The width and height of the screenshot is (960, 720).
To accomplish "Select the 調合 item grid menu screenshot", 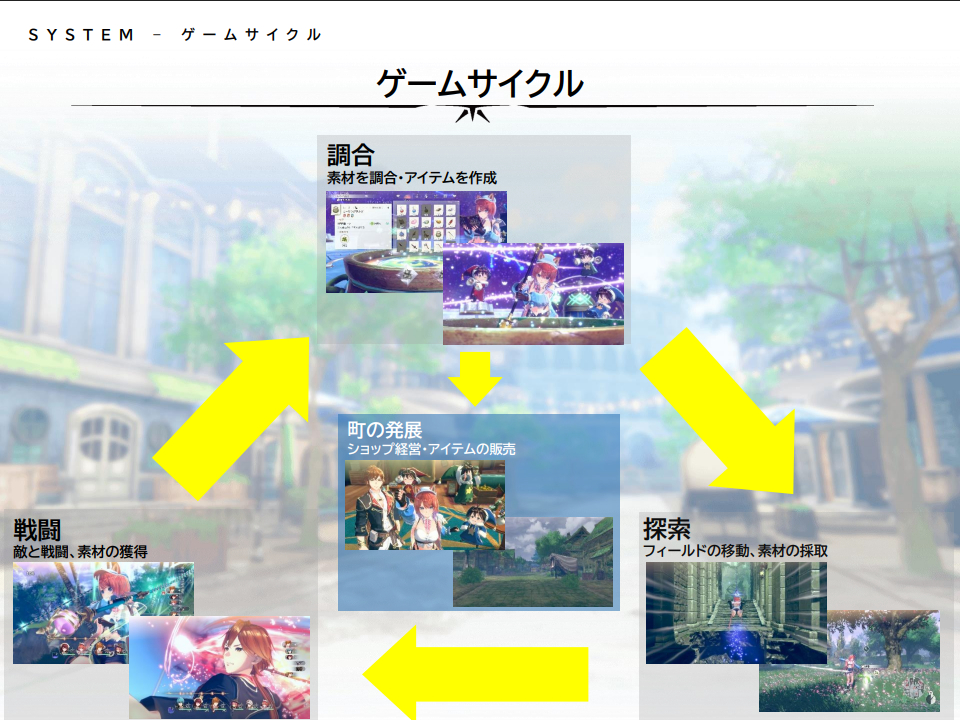I will (385, 240).
